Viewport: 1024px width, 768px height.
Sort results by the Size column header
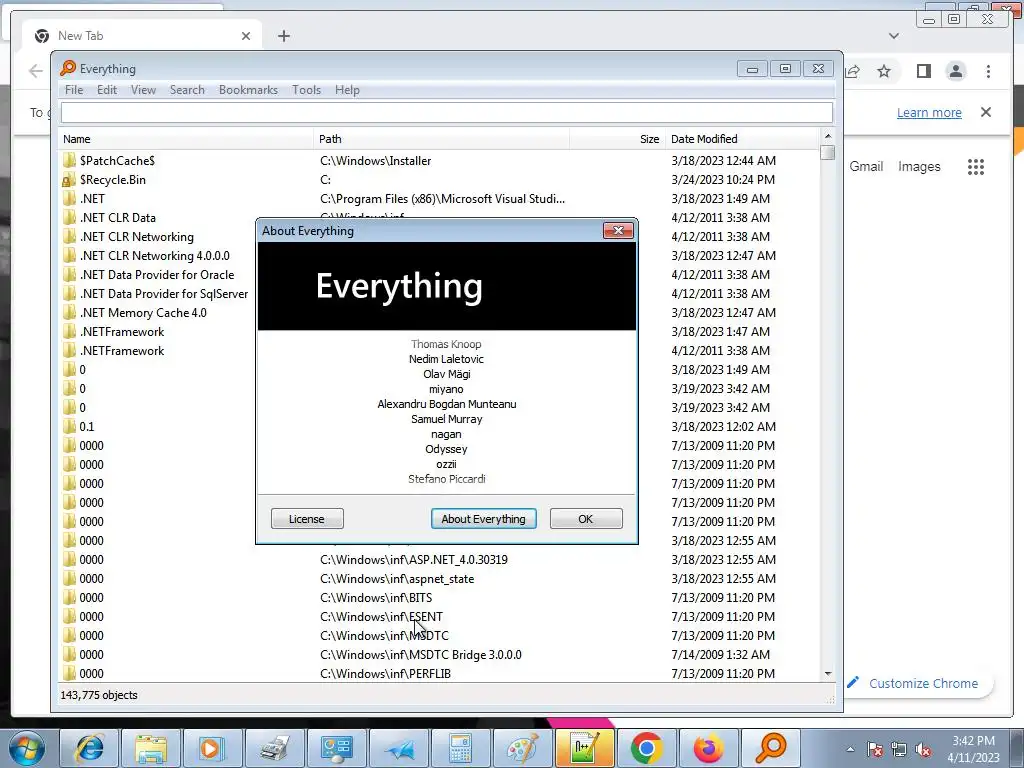pyautogui.click(x=617, y=139)
